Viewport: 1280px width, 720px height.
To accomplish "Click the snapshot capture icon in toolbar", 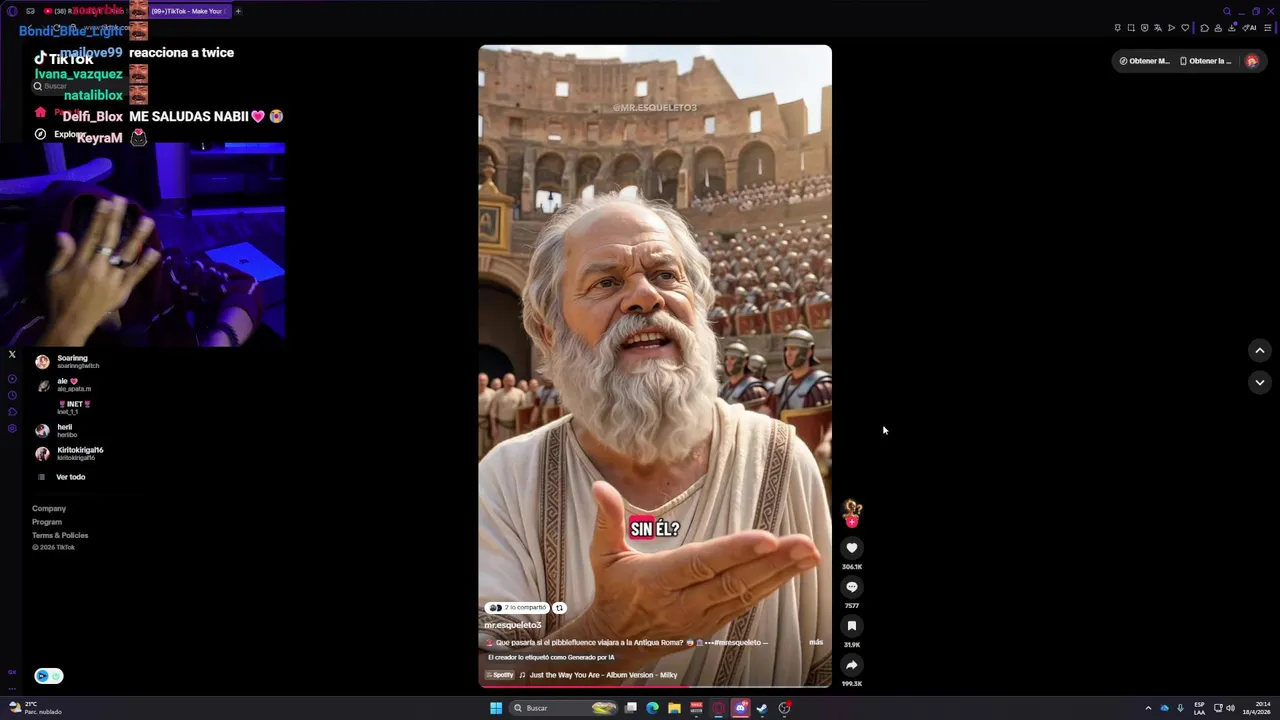I will [1131, 28].
